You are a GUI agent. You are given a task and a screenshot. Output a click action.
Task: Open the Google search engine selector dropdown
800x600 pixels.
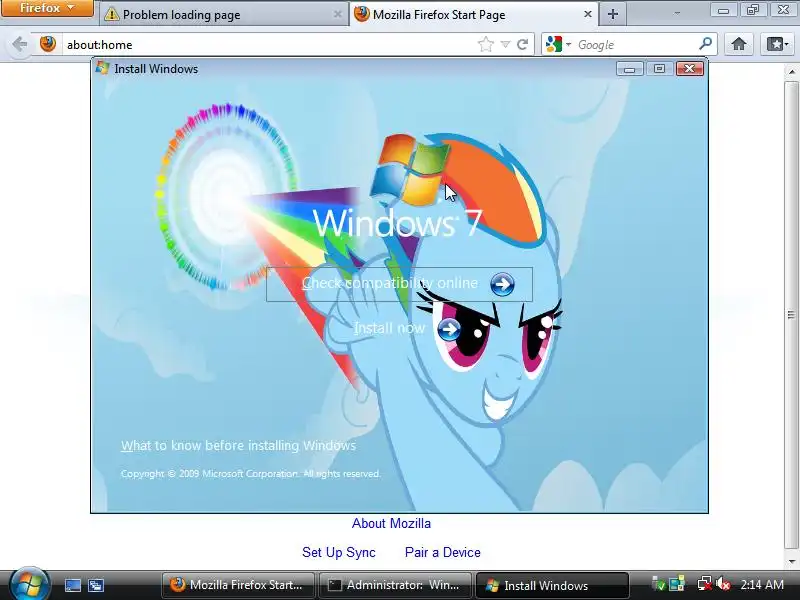(558, 44)
